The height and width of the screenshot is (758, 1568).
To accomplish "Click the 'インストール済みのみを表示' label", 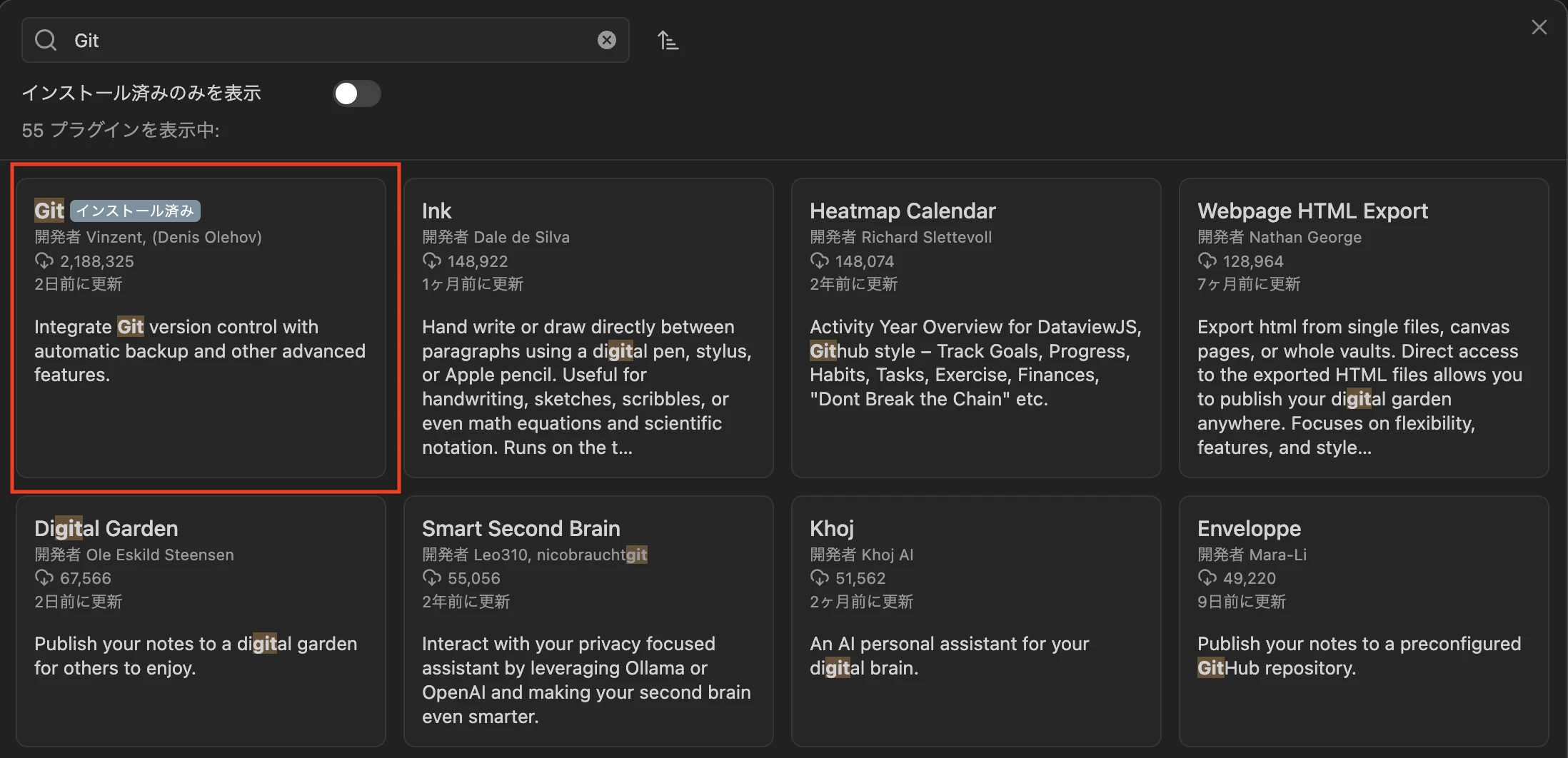I will [141, 94].
